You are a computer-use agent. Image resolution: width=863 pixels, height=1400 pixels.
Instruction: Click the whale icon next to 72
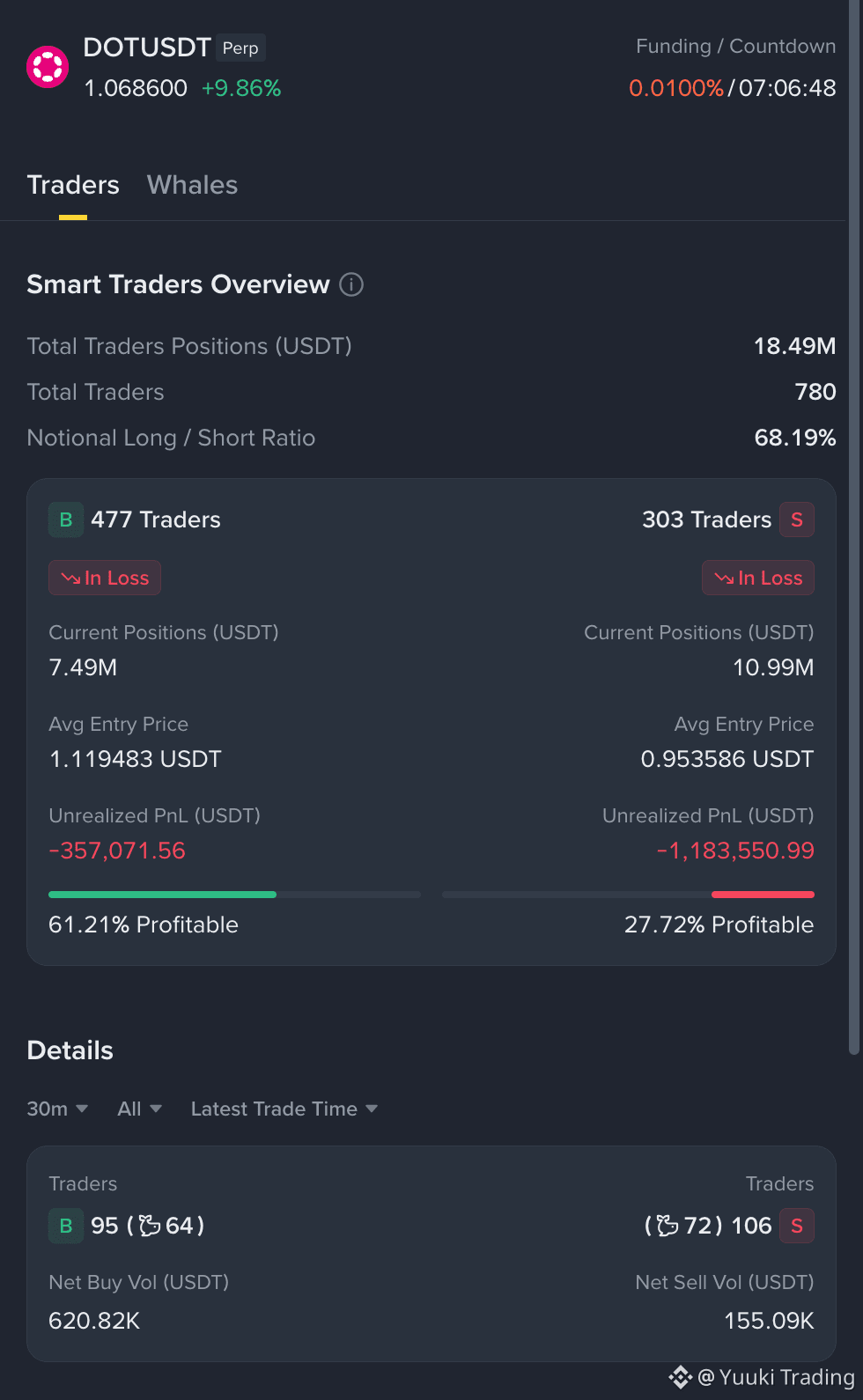668,1226
